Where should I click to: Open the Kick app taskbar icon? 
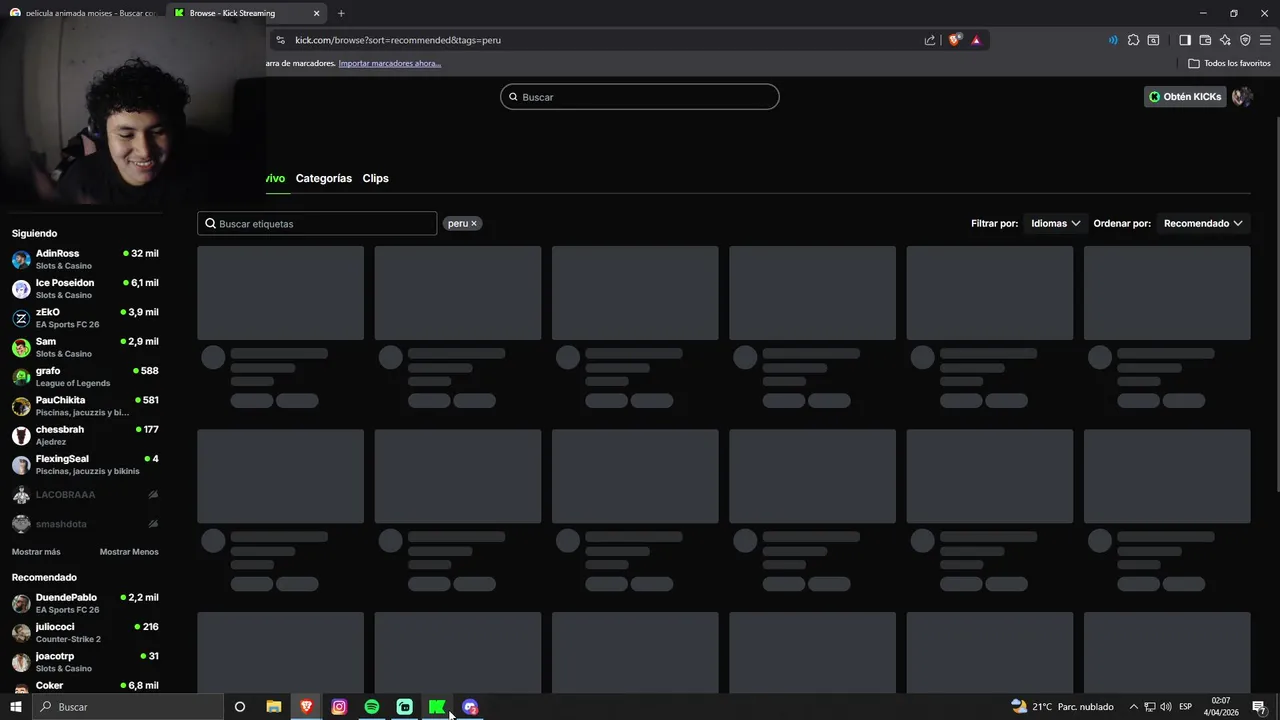pos(437,707)
